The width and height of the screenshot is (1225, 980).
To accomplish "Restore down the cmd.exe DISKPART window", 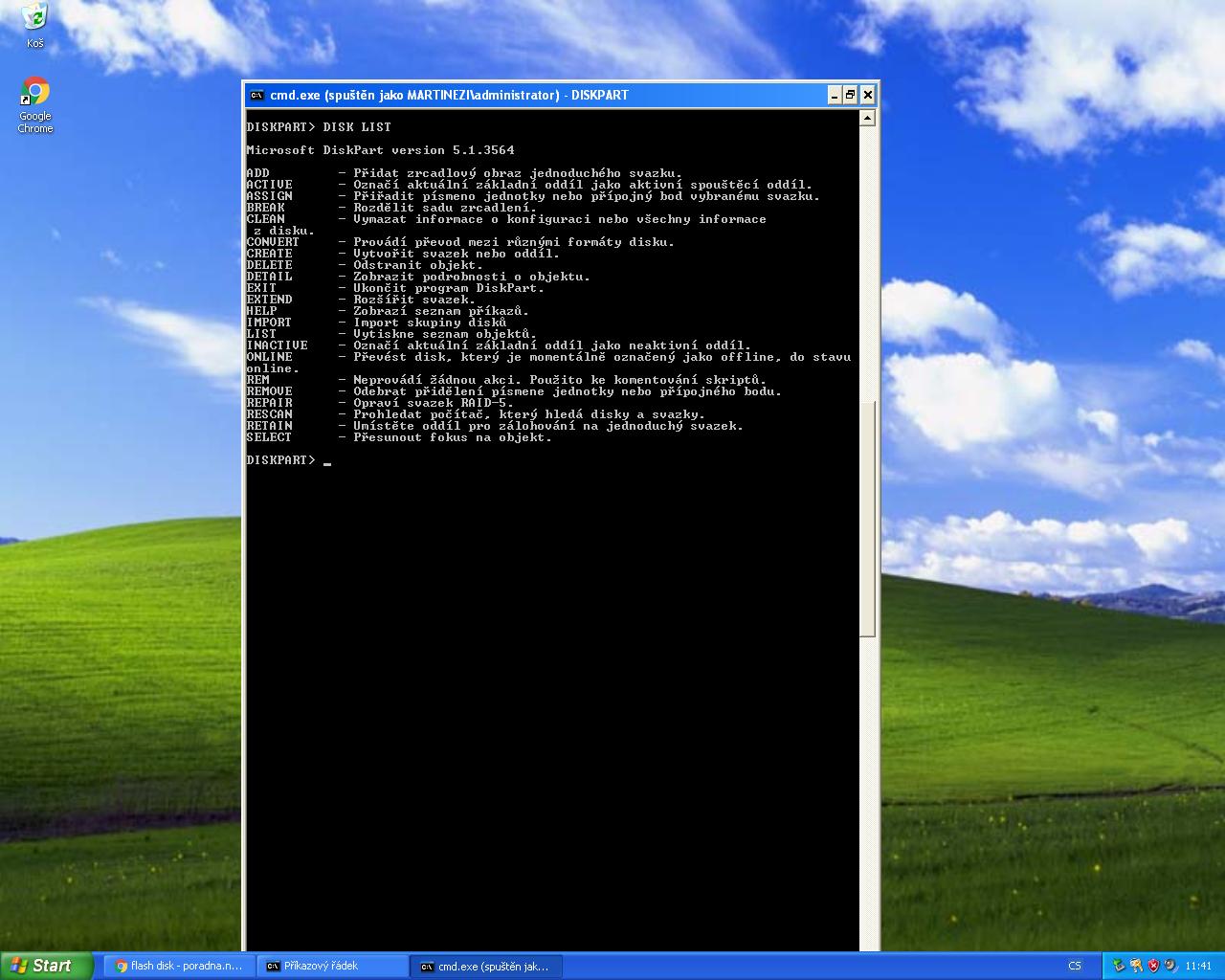I will tap(850, 95).
